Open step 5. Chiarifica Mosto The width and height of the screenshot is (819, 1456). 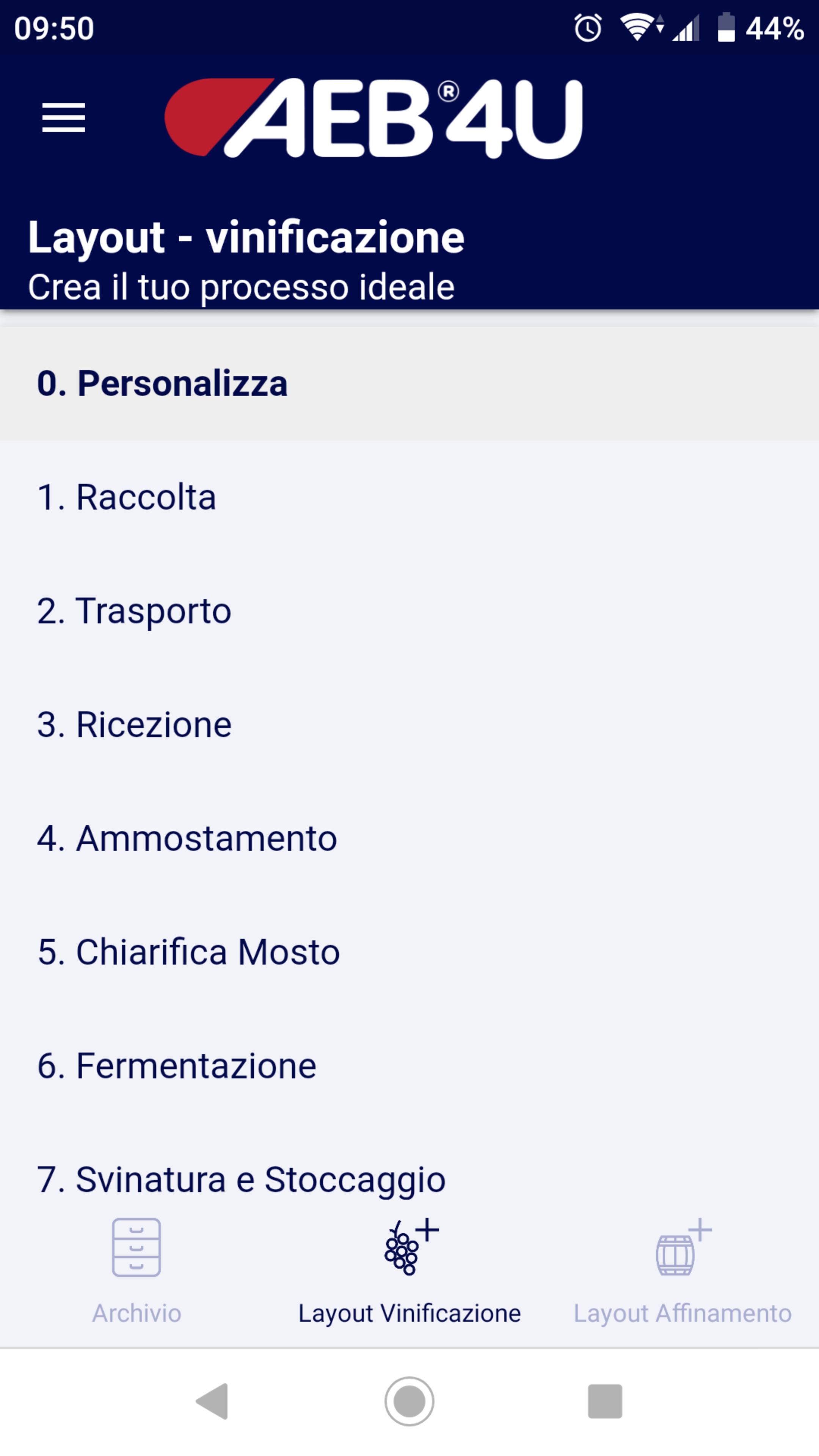tap(409, 952)
